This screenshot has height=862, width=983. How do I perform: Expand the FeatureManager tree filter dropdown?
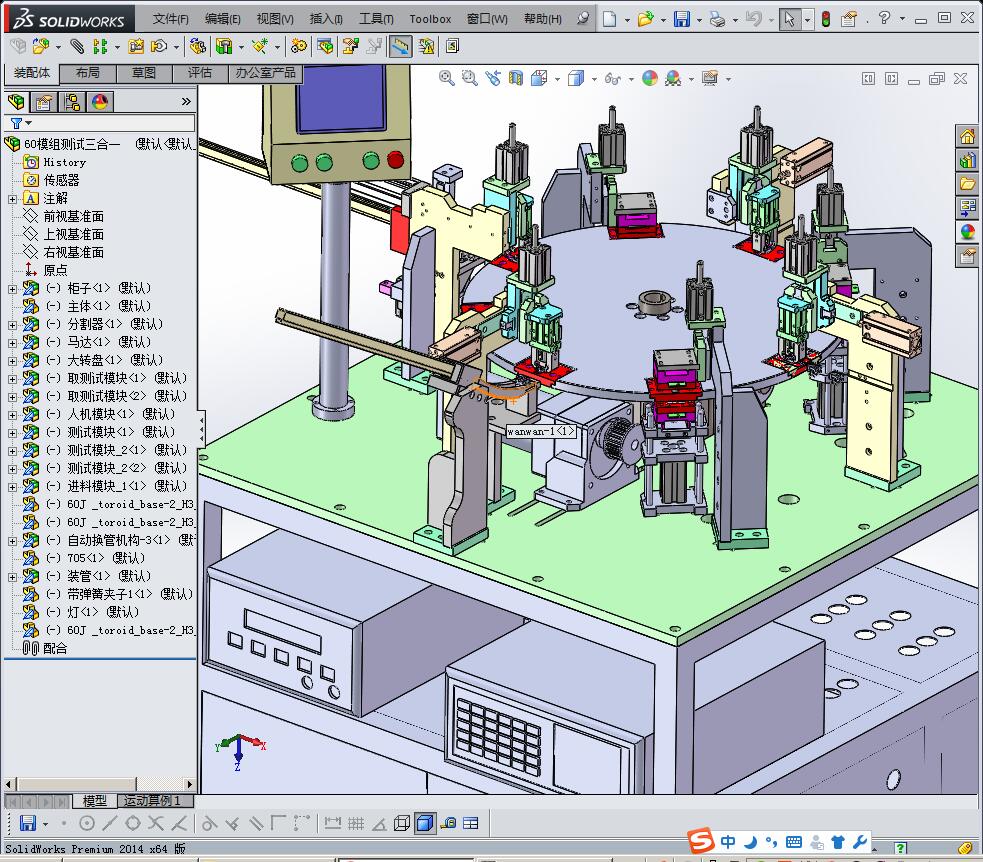[29, 124]
